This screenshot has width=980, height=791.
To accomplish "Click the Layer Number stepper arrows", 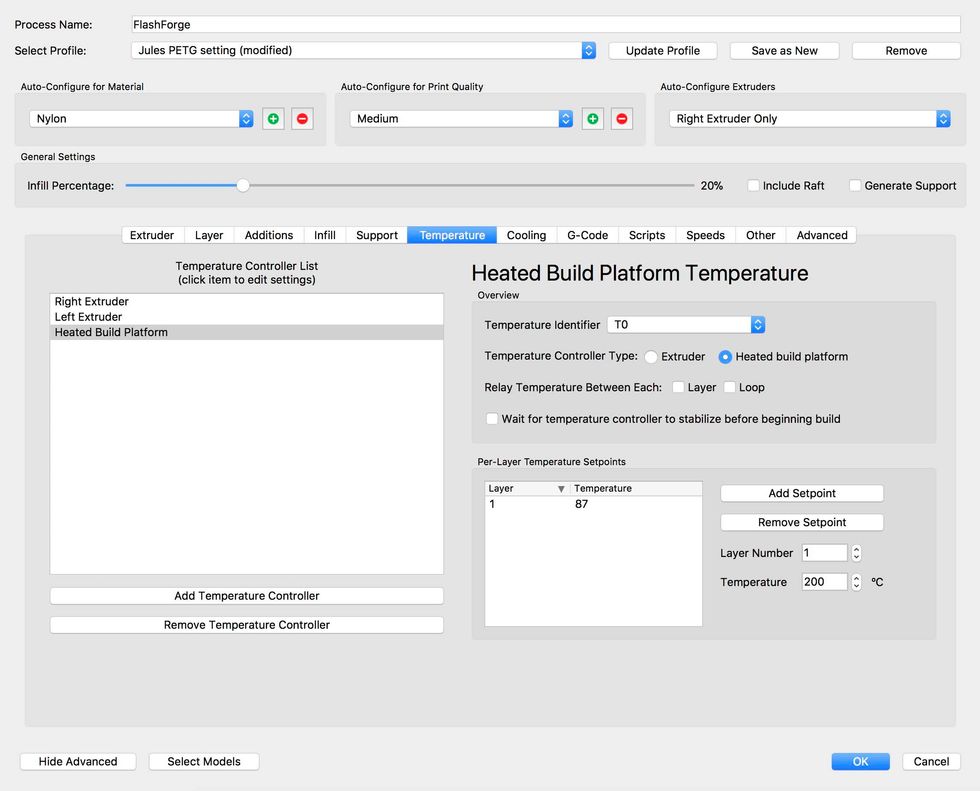I will pos(856,553).
